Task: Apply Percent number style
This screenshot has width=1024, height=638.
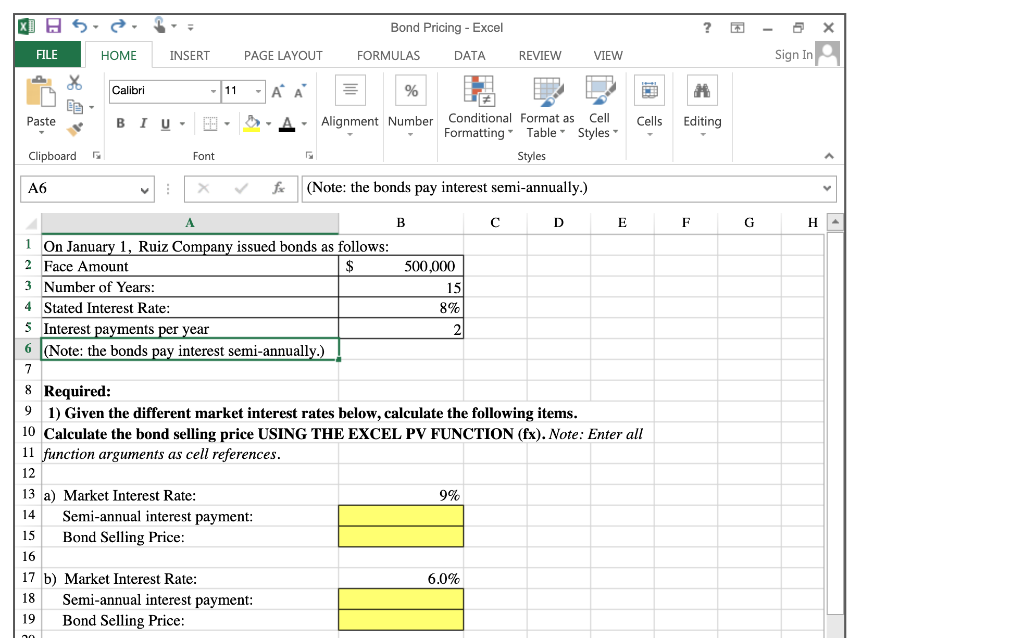Action: pos(410,91)
